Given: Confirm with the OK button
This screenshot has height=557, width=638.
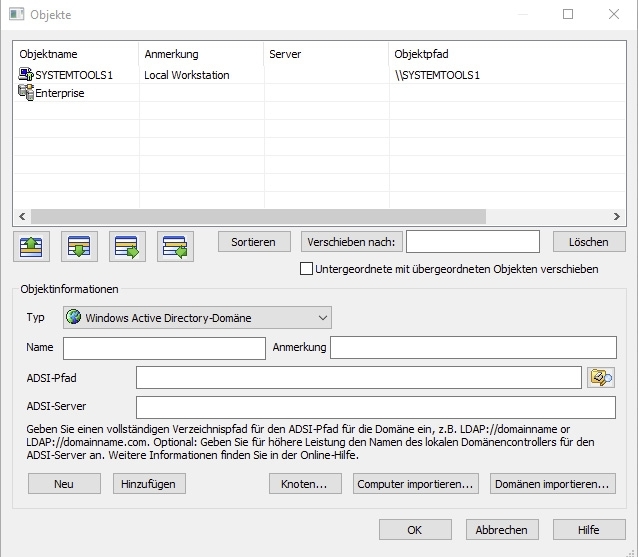Looking at the screenshot, I should tap(415, 530).
